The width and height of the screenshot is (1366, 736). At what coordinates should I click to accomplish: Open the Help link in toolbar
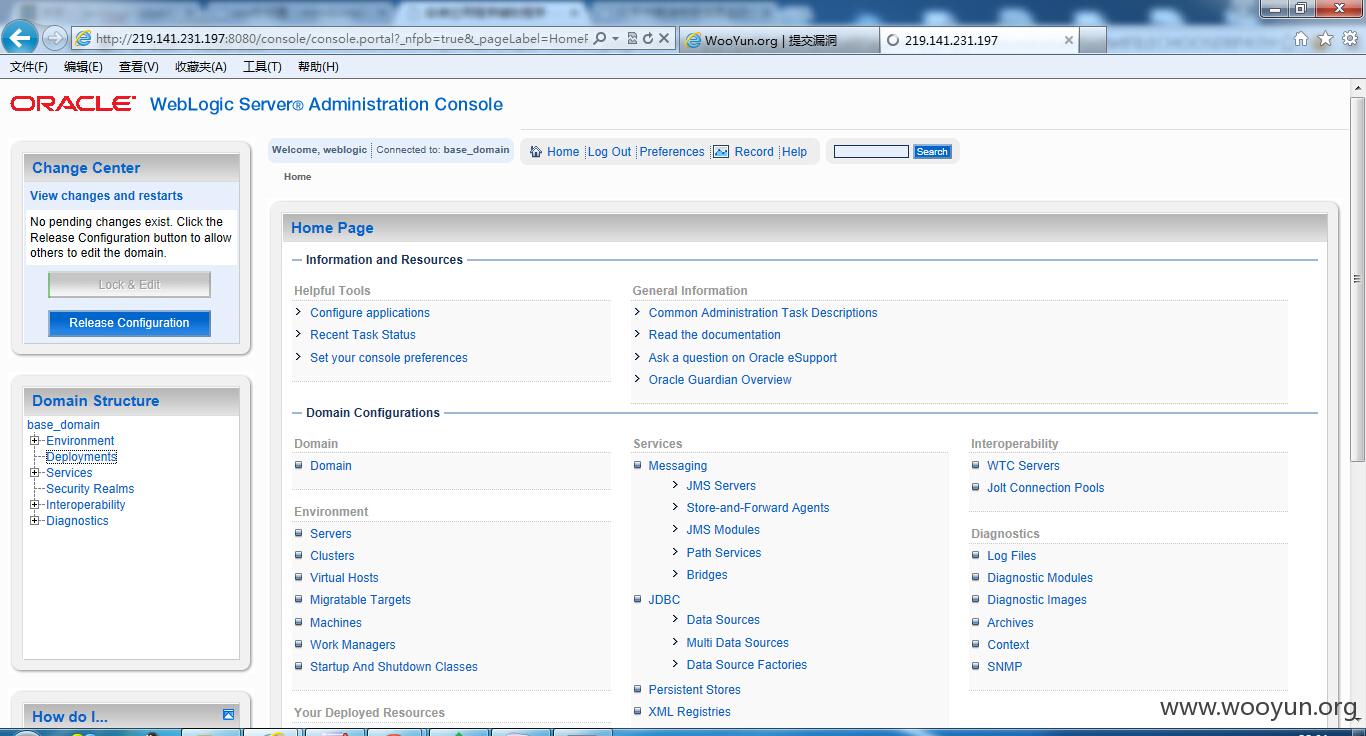point(794,152)
